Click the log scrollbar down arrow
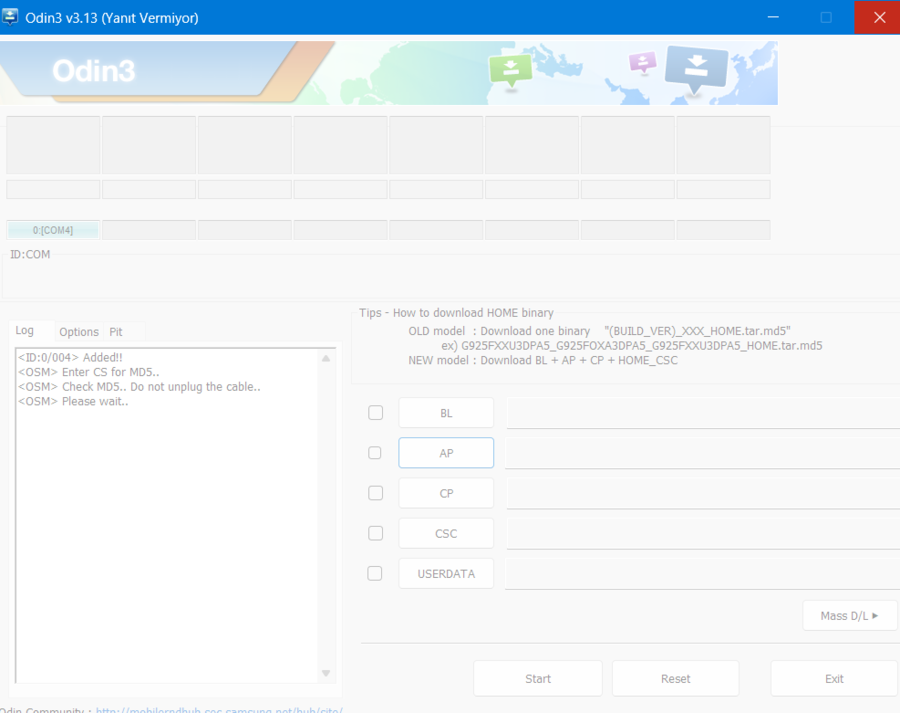 pos(326,673)
